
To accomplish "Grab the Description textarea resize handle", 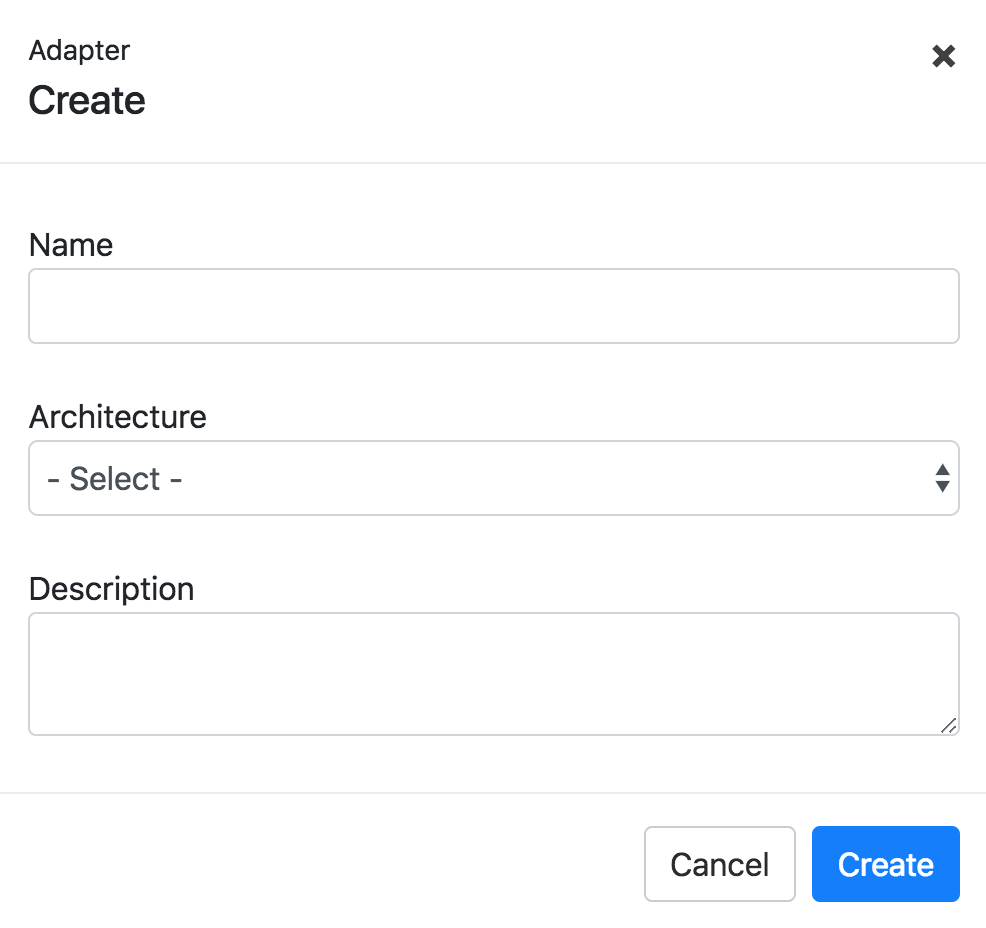I will [x=948, y=725].
